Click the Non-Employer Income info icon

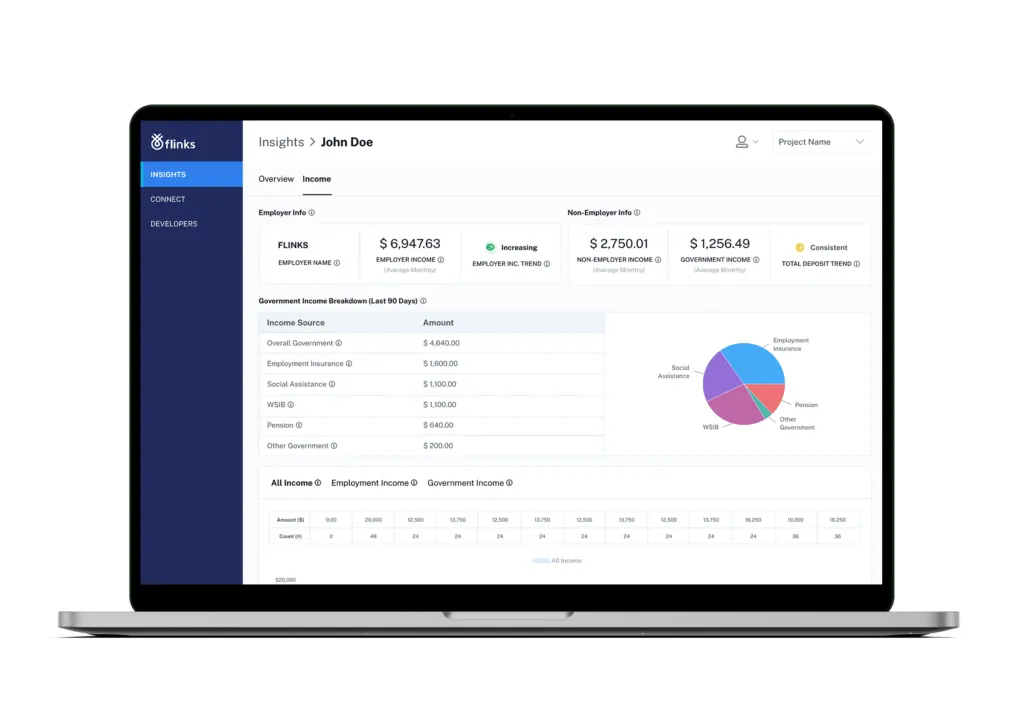coord(659,258)
